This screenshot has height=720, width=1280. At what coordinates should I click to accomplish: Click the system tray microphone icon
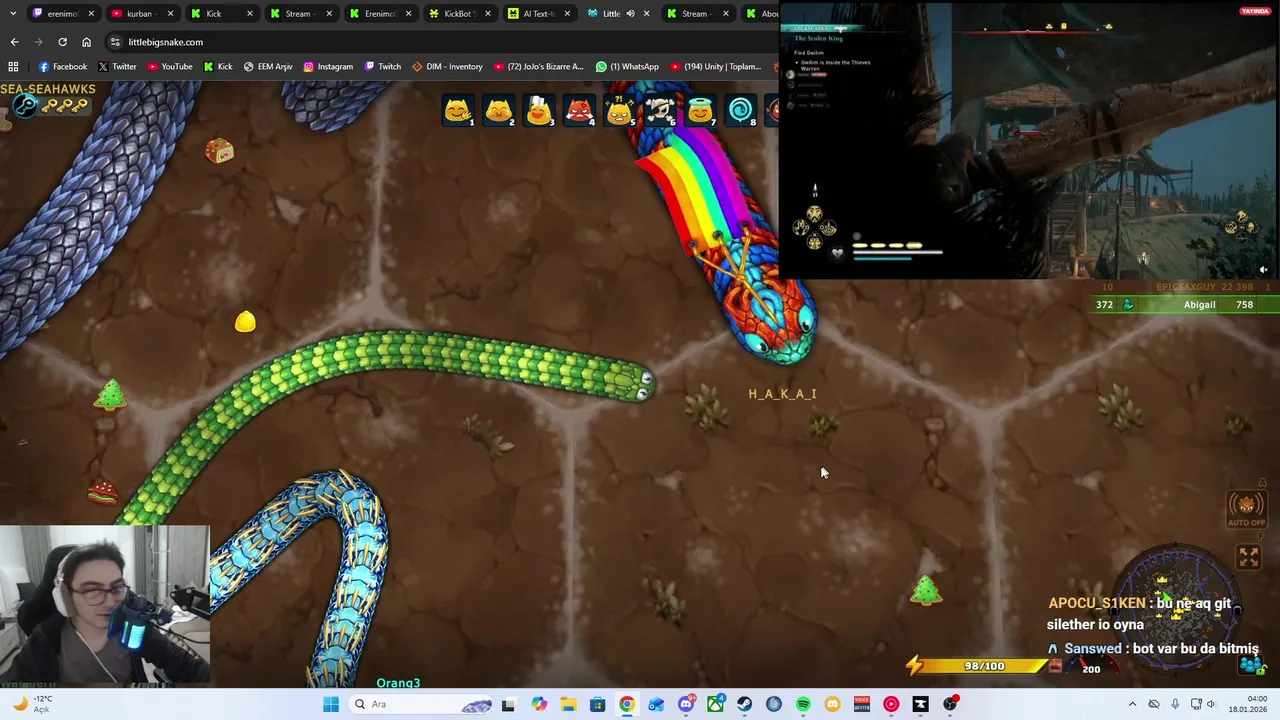click(1175, 704)
